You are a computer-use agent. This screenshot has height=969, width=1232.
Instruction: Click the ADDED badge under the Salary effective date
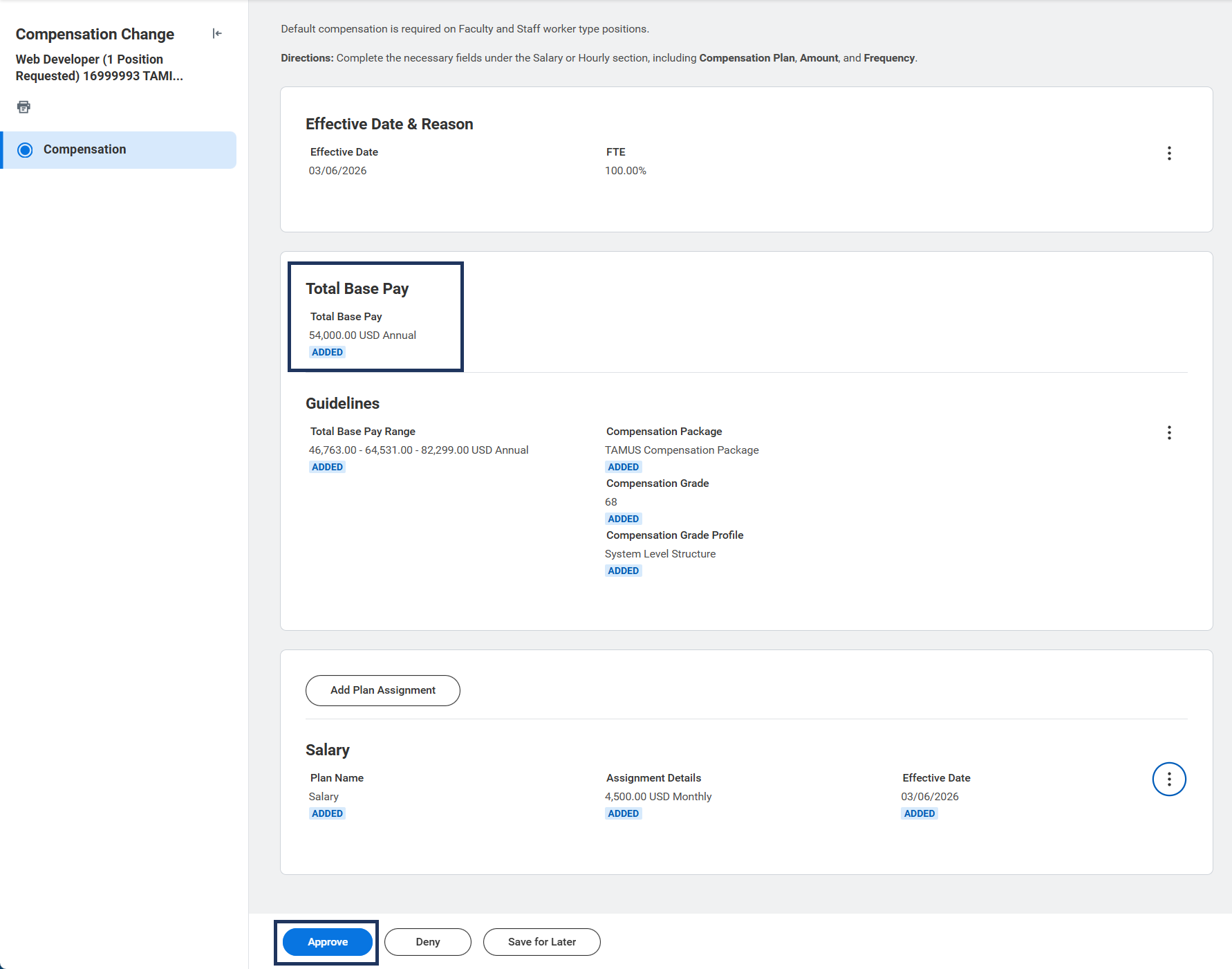coord(920,813)
